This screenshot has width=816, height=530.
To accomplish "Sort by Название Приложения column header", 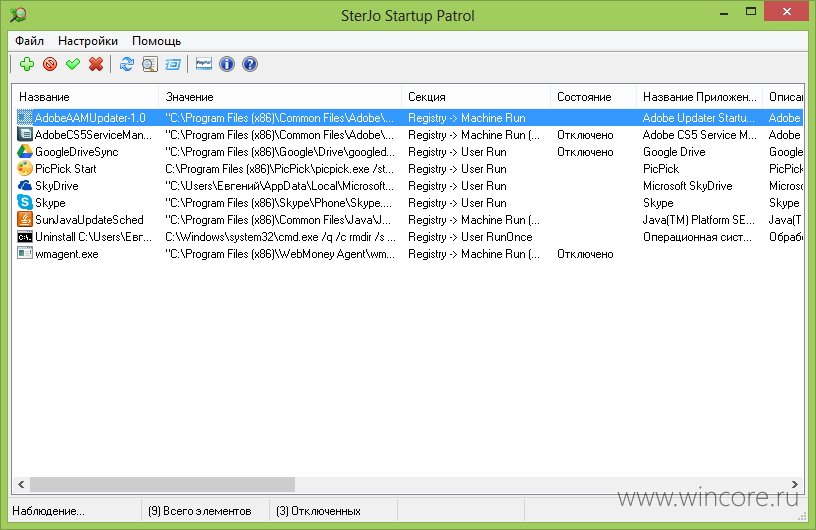I will coord(699,97).
